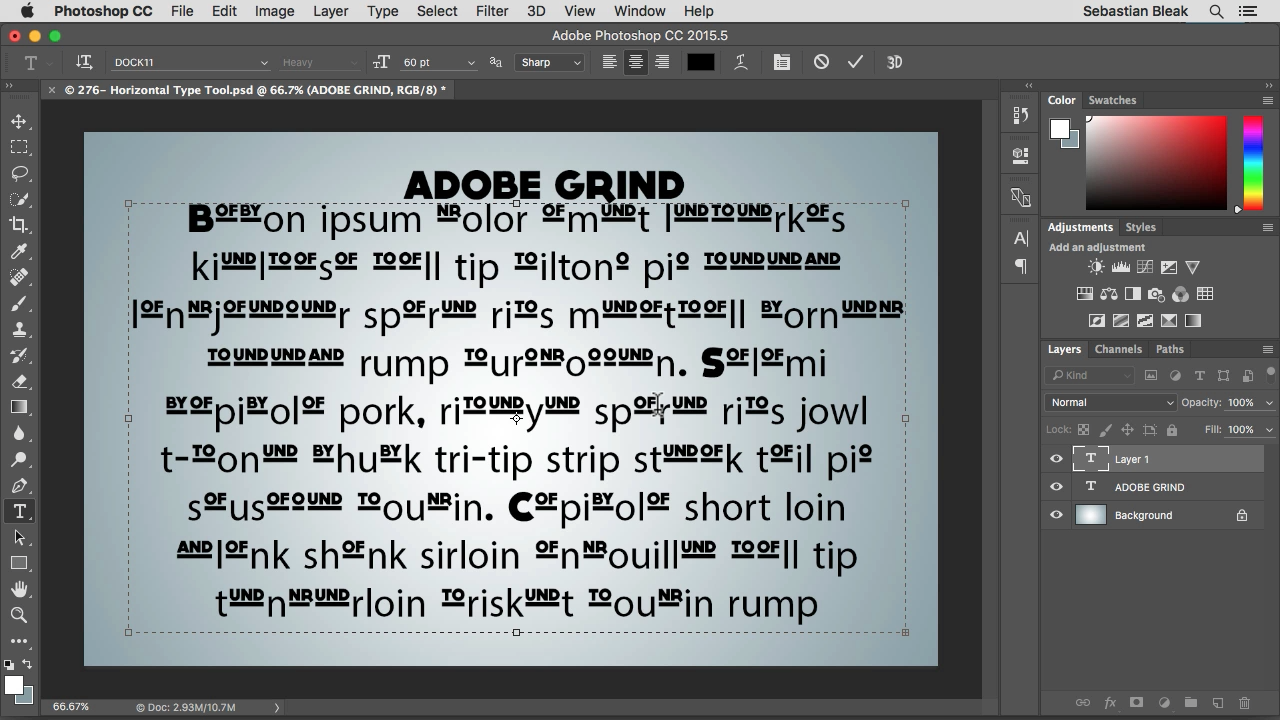Image resolution: width=1280 pixels, height=720 pixels.
Task: Open the layer Opacity dropdown arrow
Action: 1269,402
